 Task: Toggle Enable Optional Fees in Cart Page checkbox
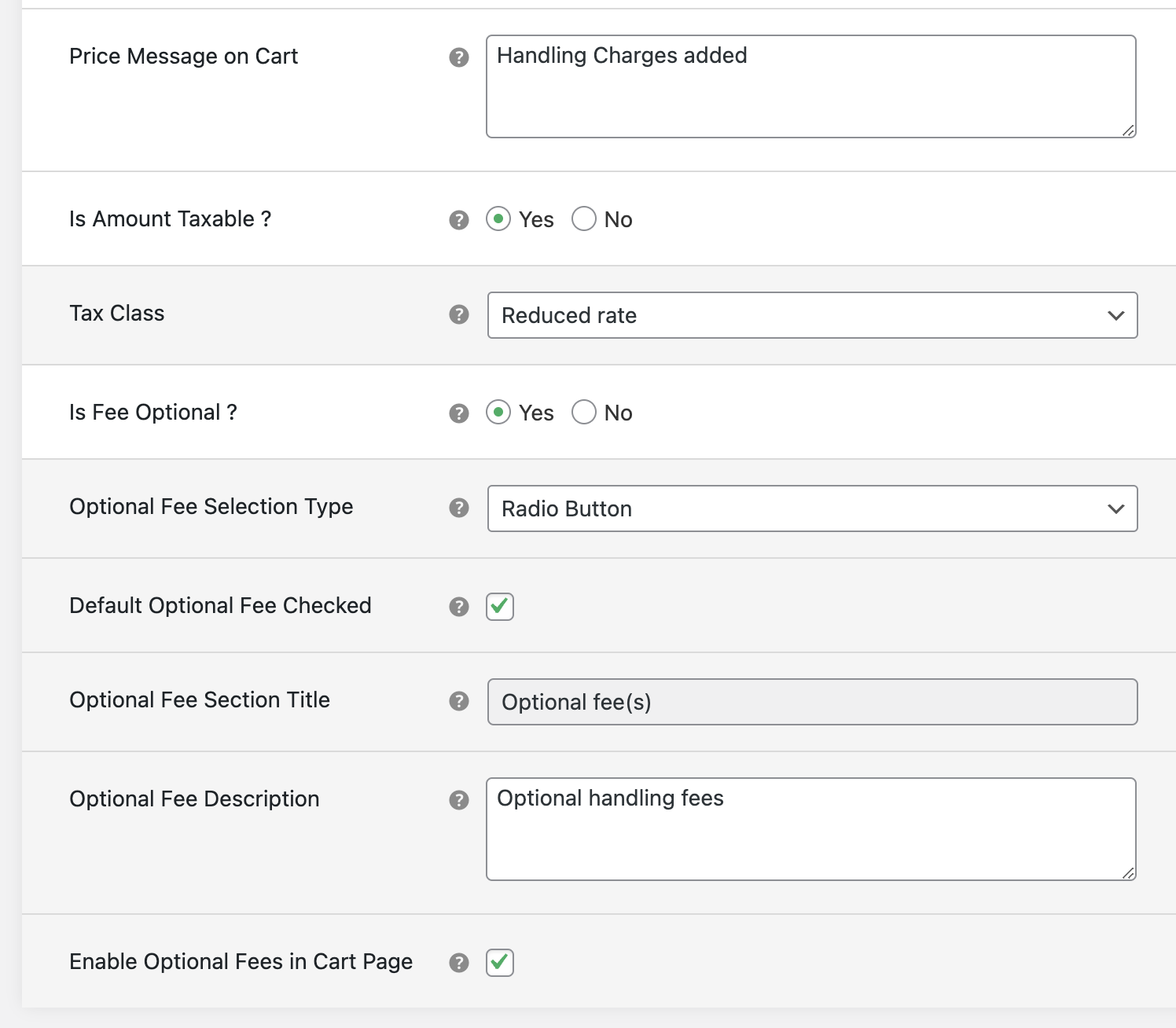(x=500, y=963)
